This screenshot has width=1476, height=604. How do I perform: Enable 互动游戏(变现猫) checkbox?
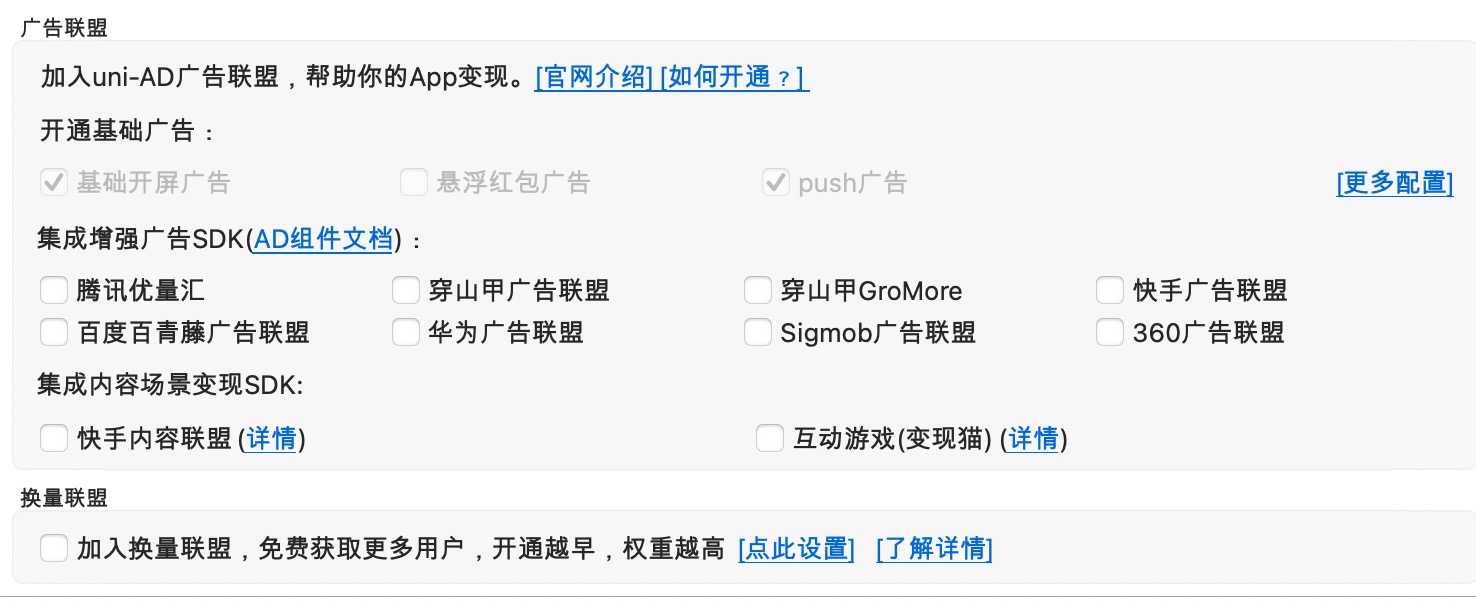(x=770, y=438)
